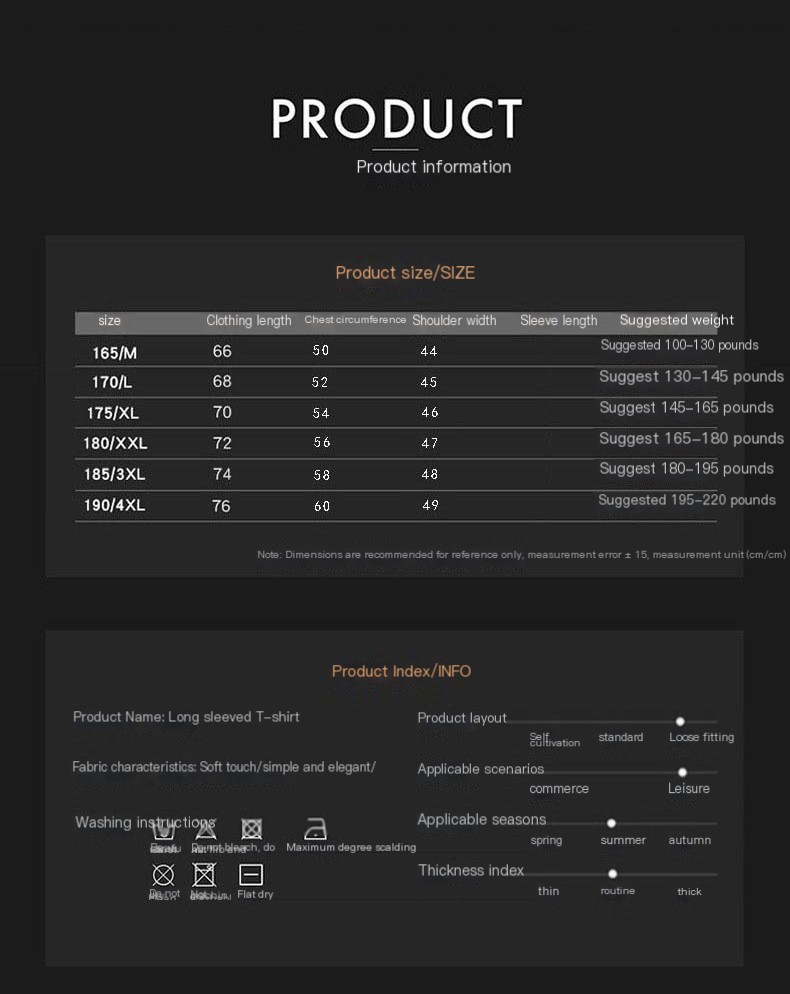Click the Leisure scenario slider dot
This screenshot has height=994, width=790.
pos(682,772)
